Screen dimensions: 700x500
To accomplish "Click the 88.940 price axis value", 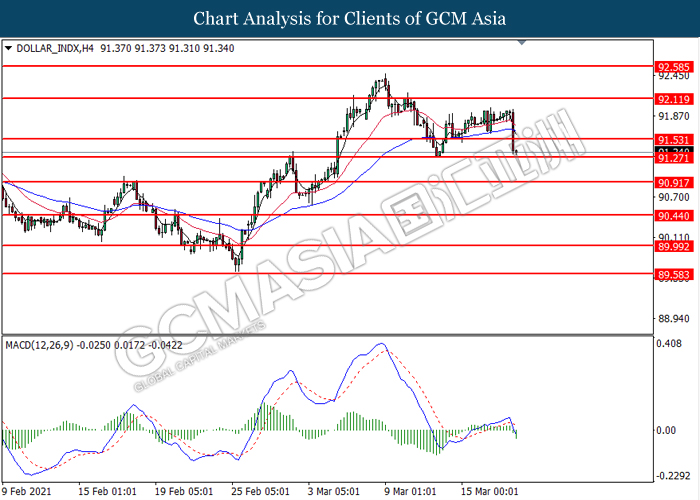I will pos(674,319).
